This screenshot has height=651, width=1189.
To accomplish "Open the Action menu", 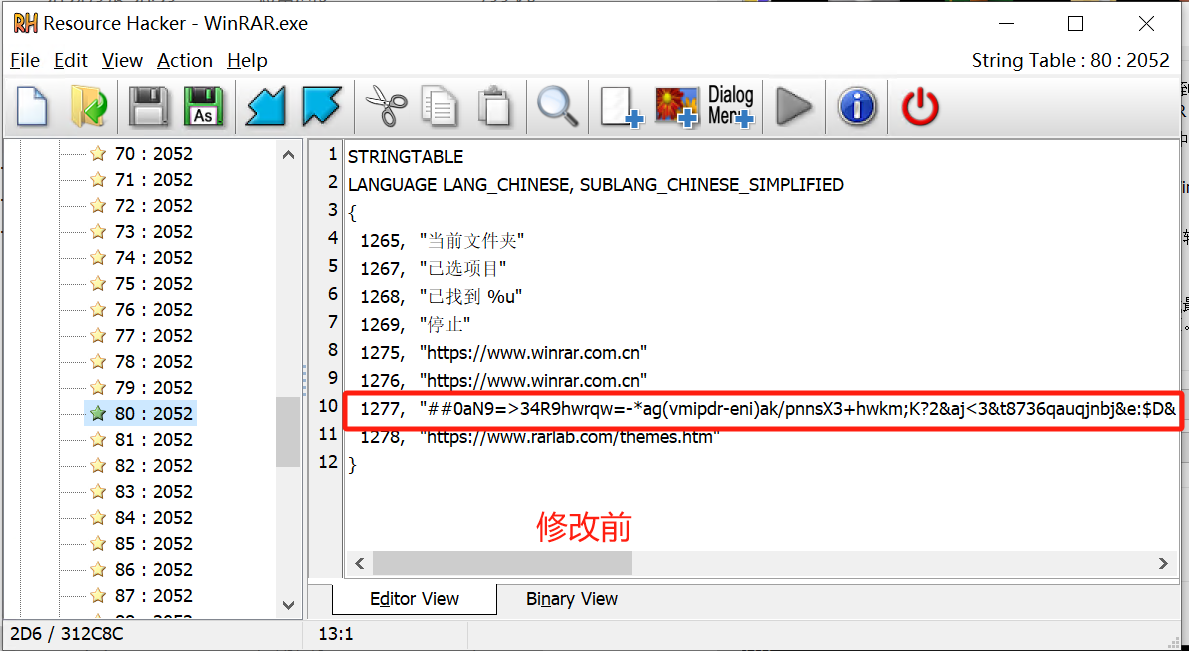I will (x=185, y=61).
